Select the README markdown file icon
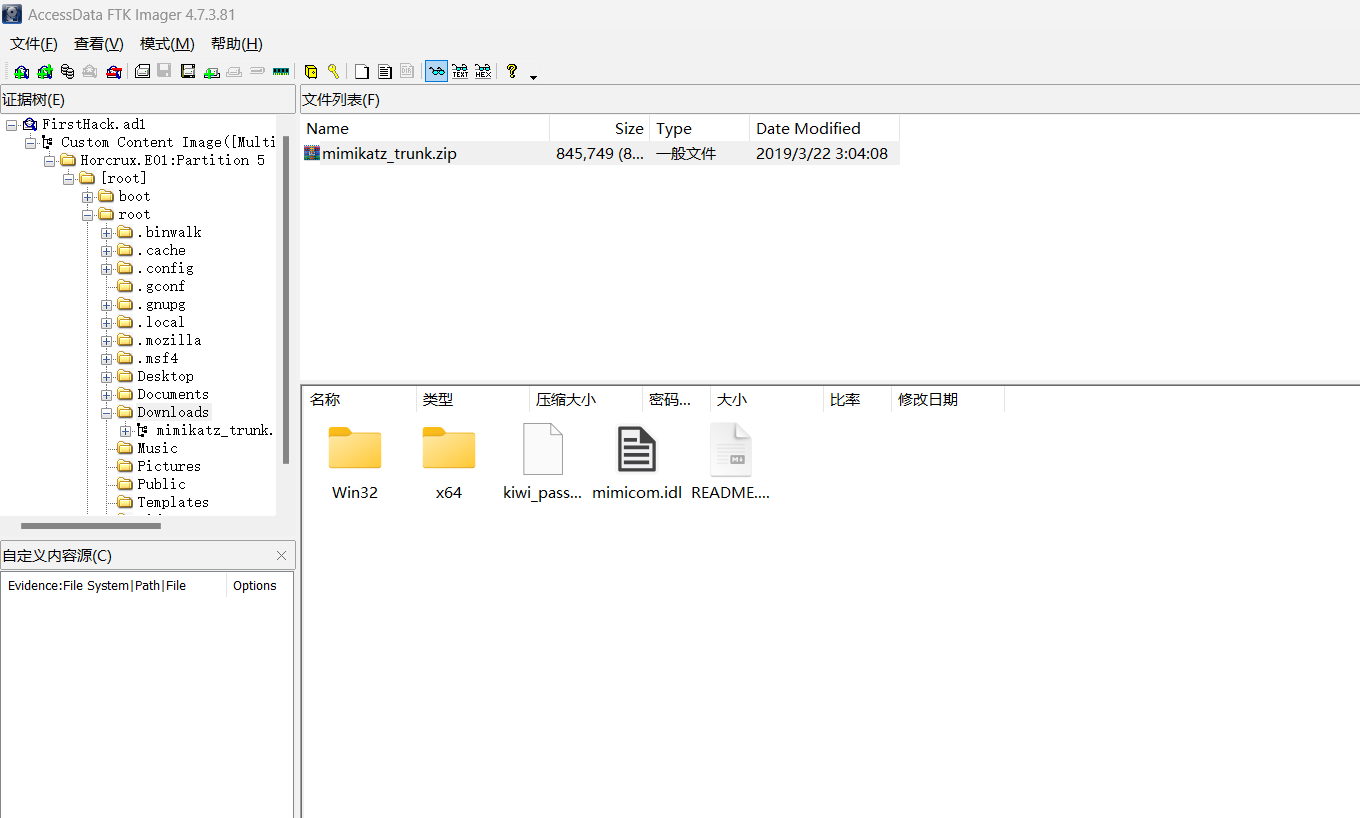The image size is (1360, 818). (x=731, y=448)
